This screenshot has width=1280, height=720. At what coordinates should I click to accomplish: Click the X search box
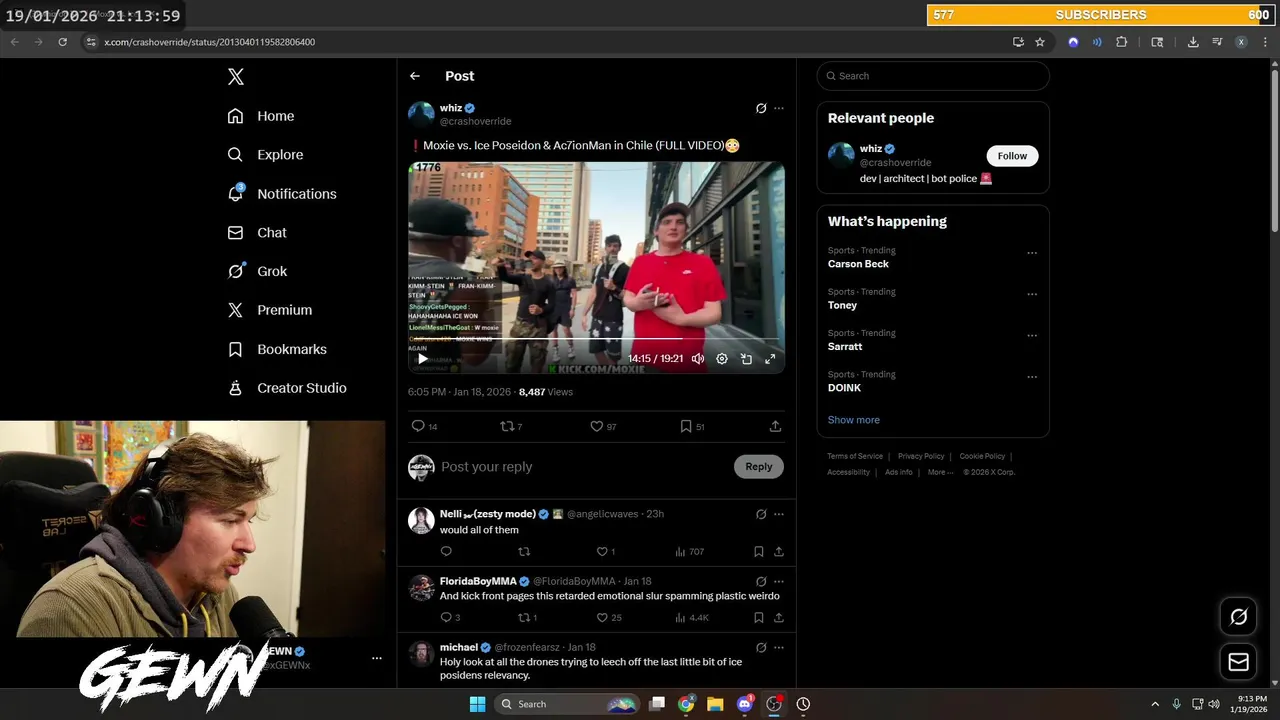(x=933, y=76)
